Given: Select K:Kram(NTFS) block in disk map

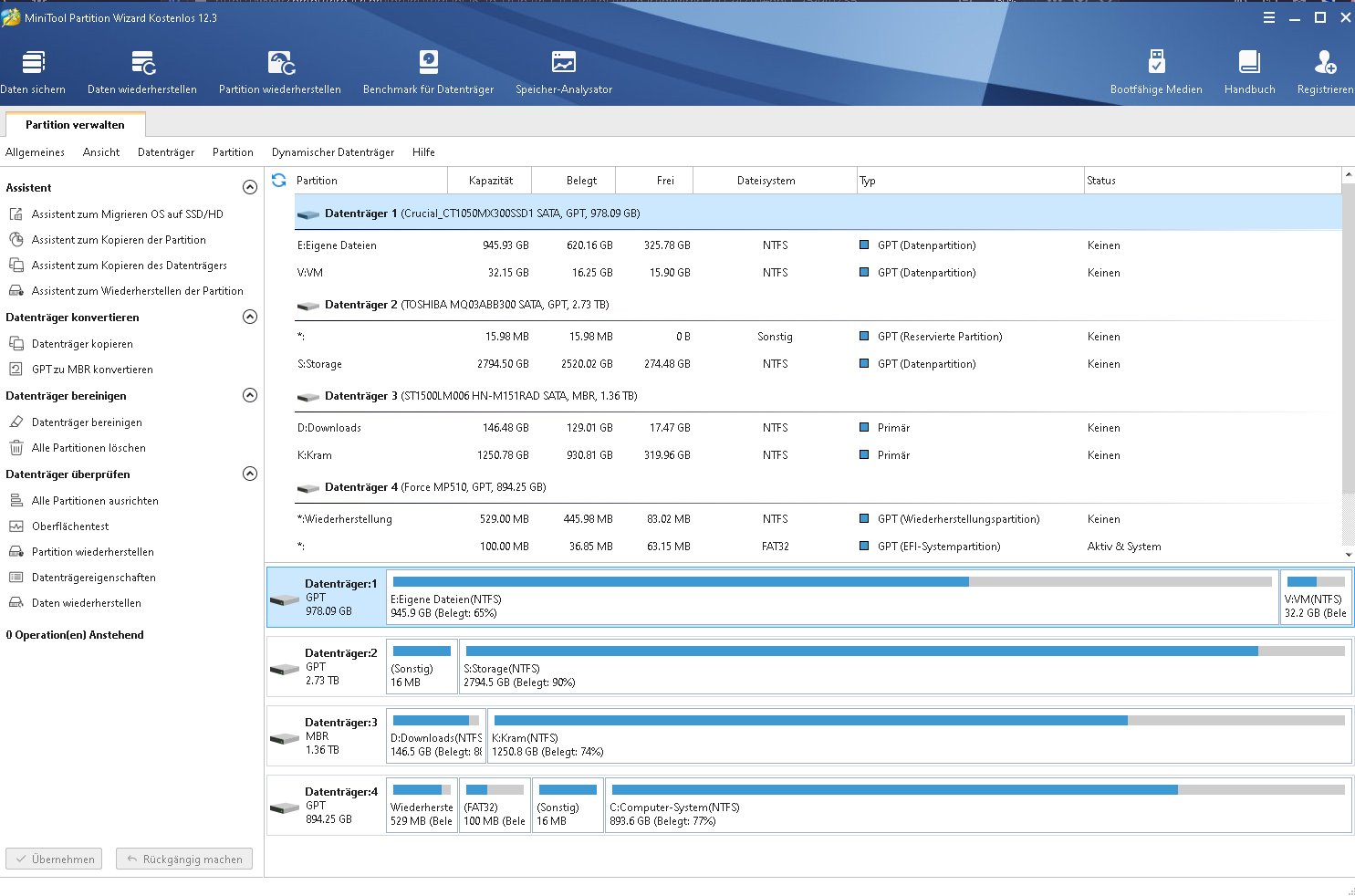Looking at the screenshot, I should pos(920,736).
